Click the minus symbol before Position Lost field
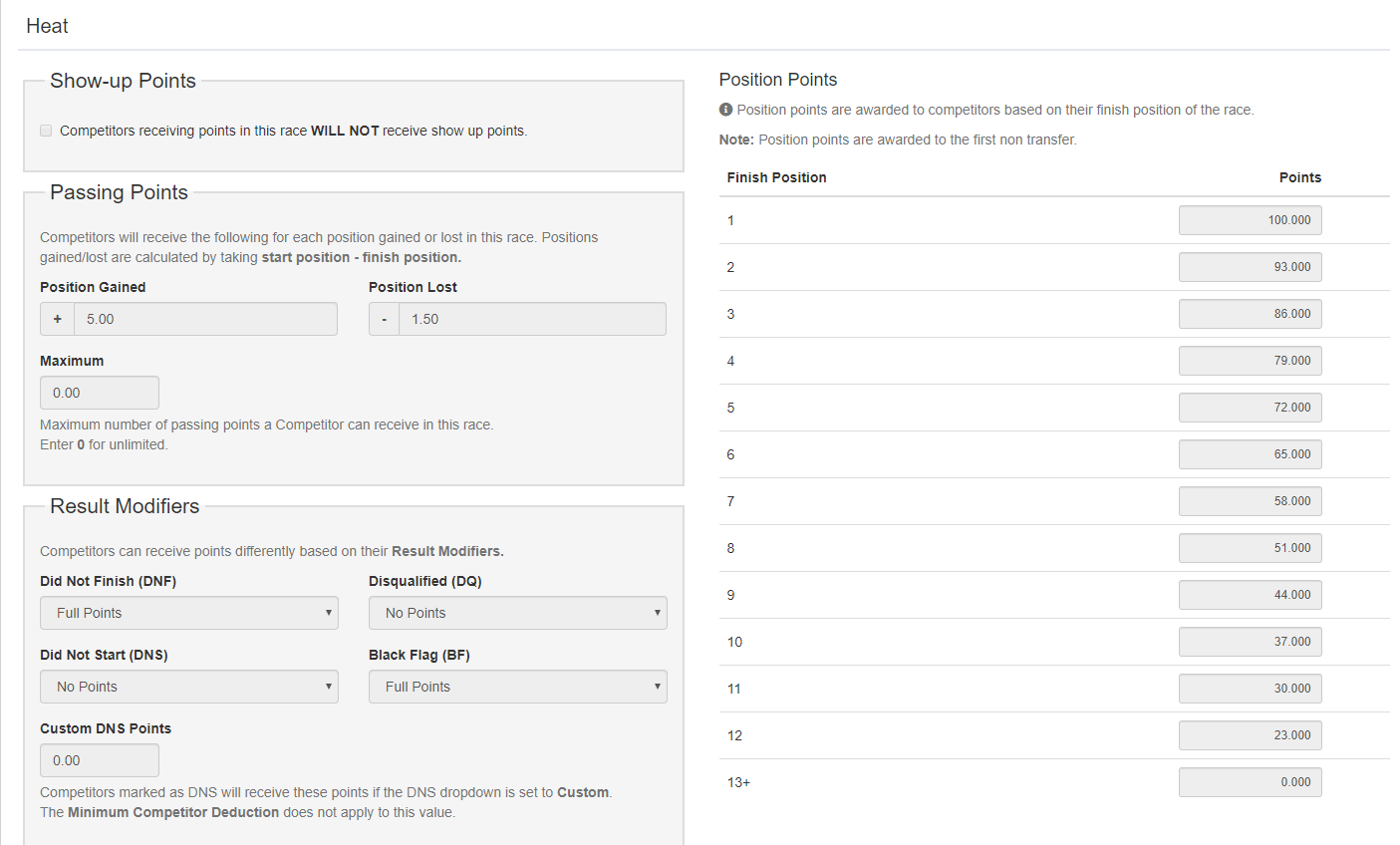The image size is (1400, 845). pos(385,319)
